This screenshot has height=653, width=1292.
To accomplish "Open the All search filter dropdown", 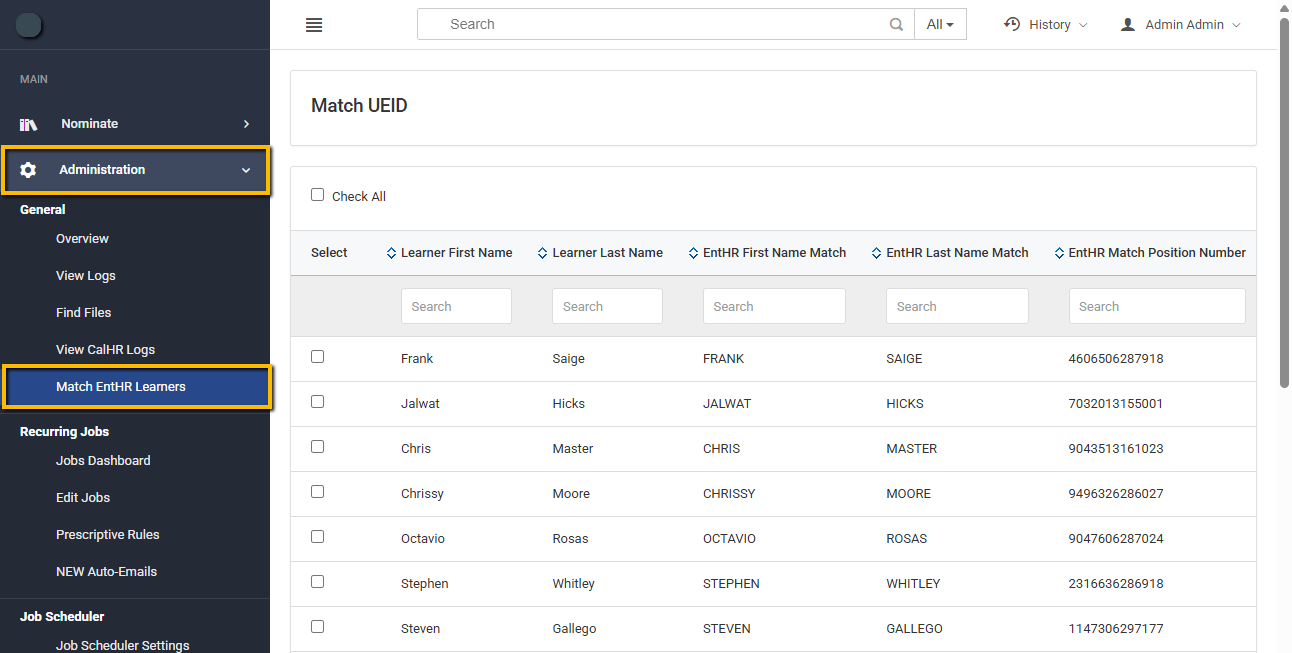I will pyautogui.click(x=940, y=24).
